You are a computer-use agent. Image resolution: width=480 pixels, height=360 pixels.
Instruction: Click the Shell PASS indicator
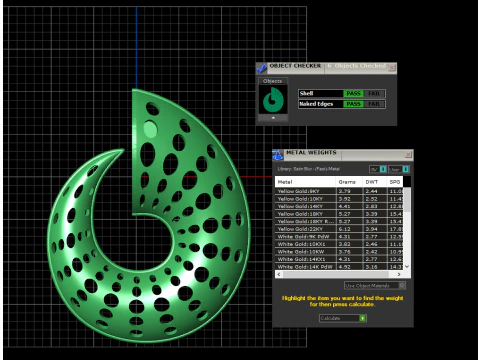click(353, 94)
